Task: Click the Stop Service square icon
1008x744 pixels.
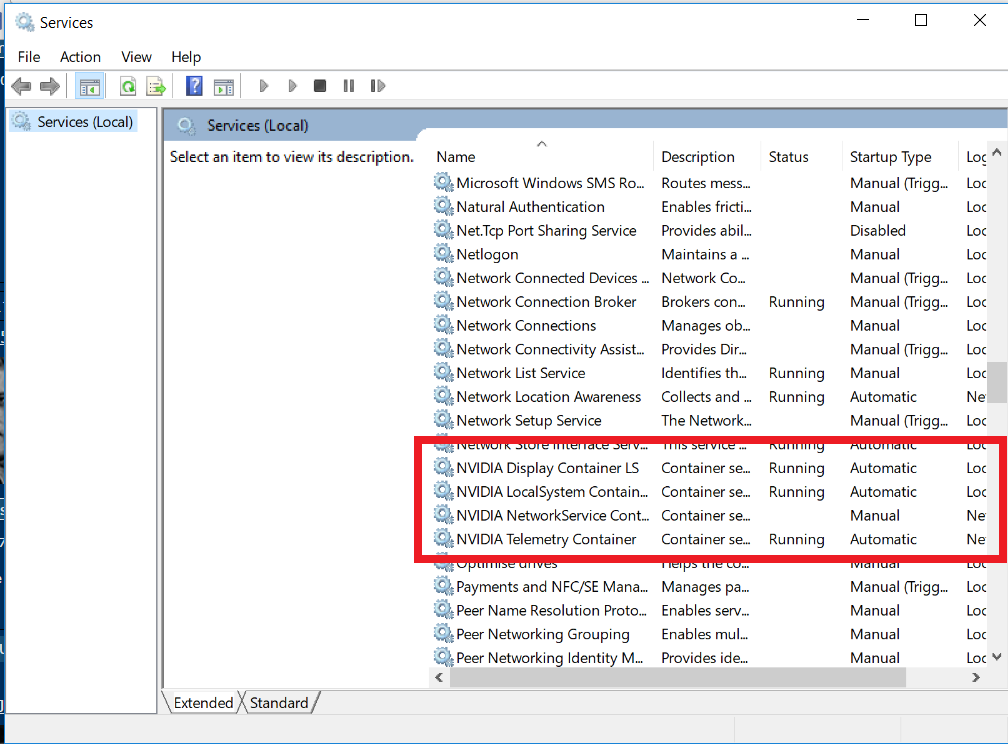Action: pos(320,86)
